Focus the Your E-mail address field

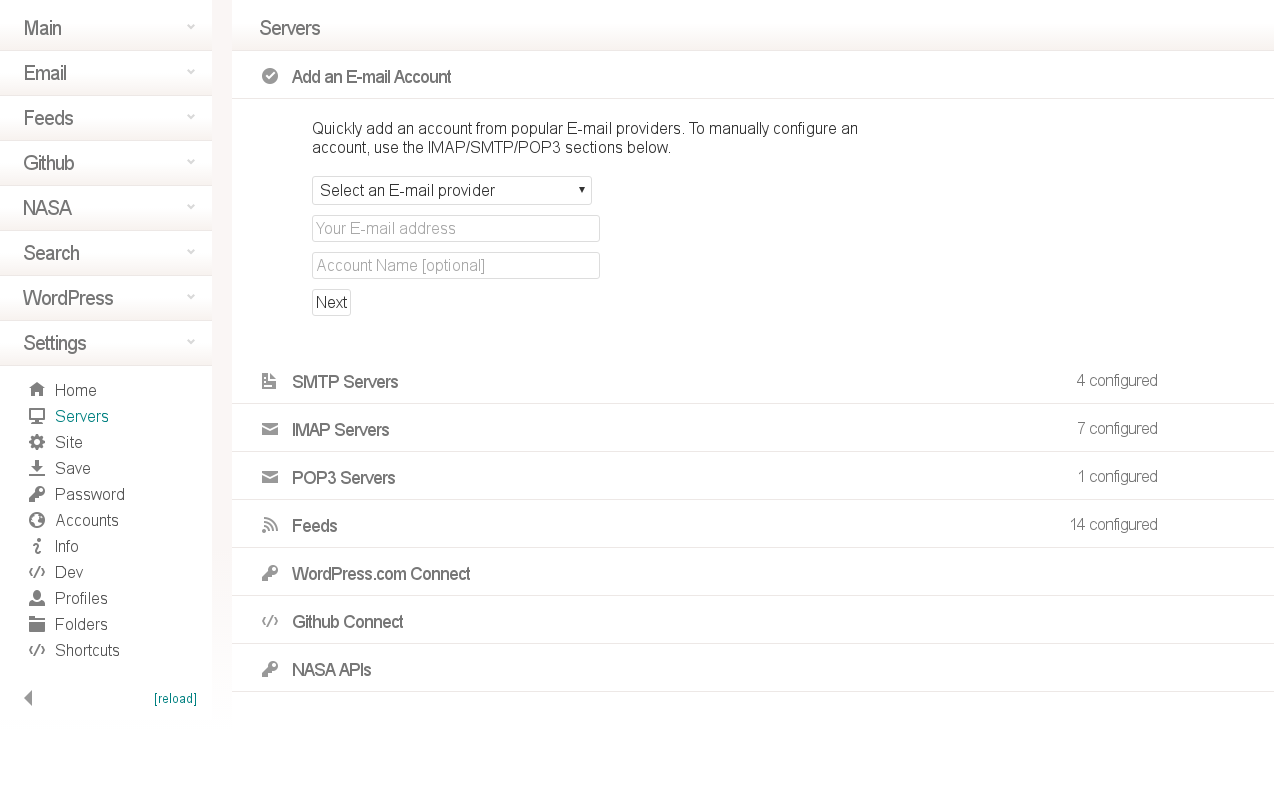(455, 228)
